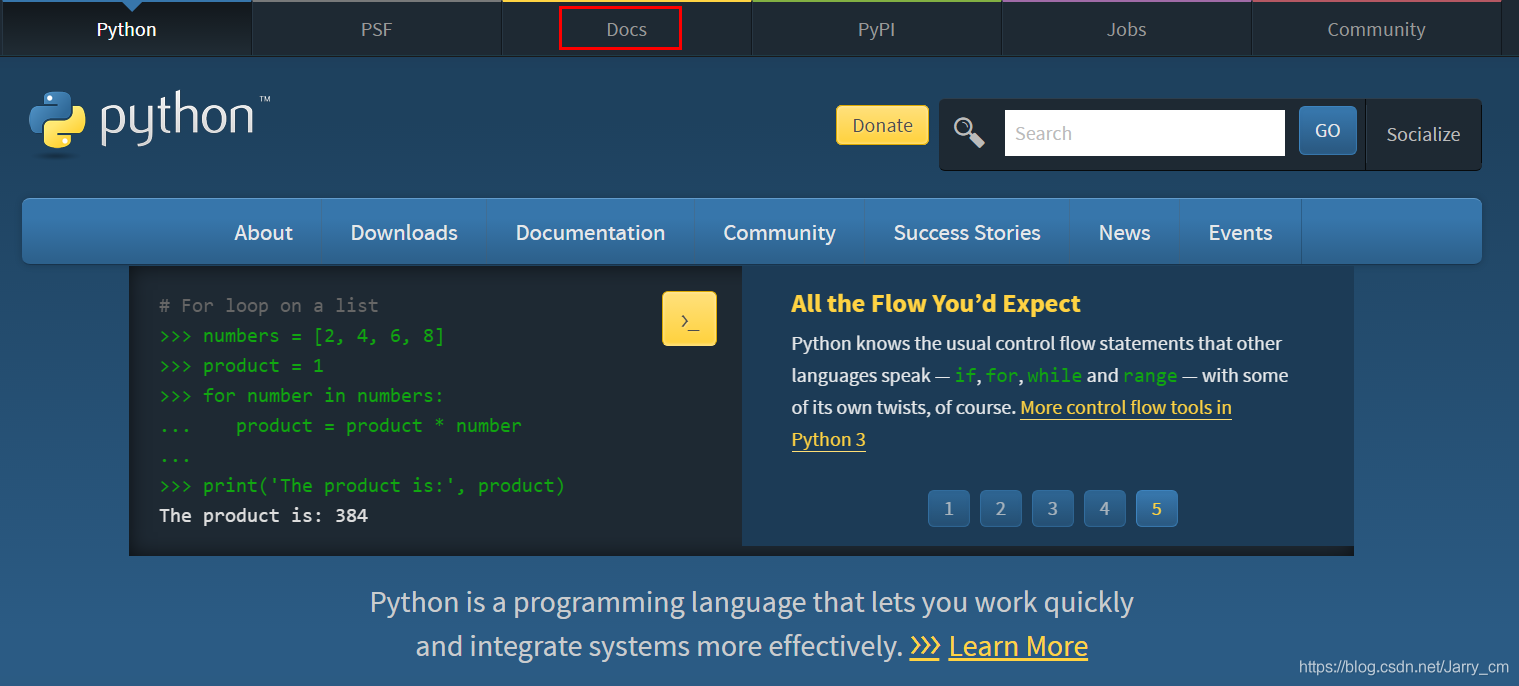The width and height of the screenshot is (1519, 686).
Task: Open the Documentation menu
Action: [x=590, y=232]
